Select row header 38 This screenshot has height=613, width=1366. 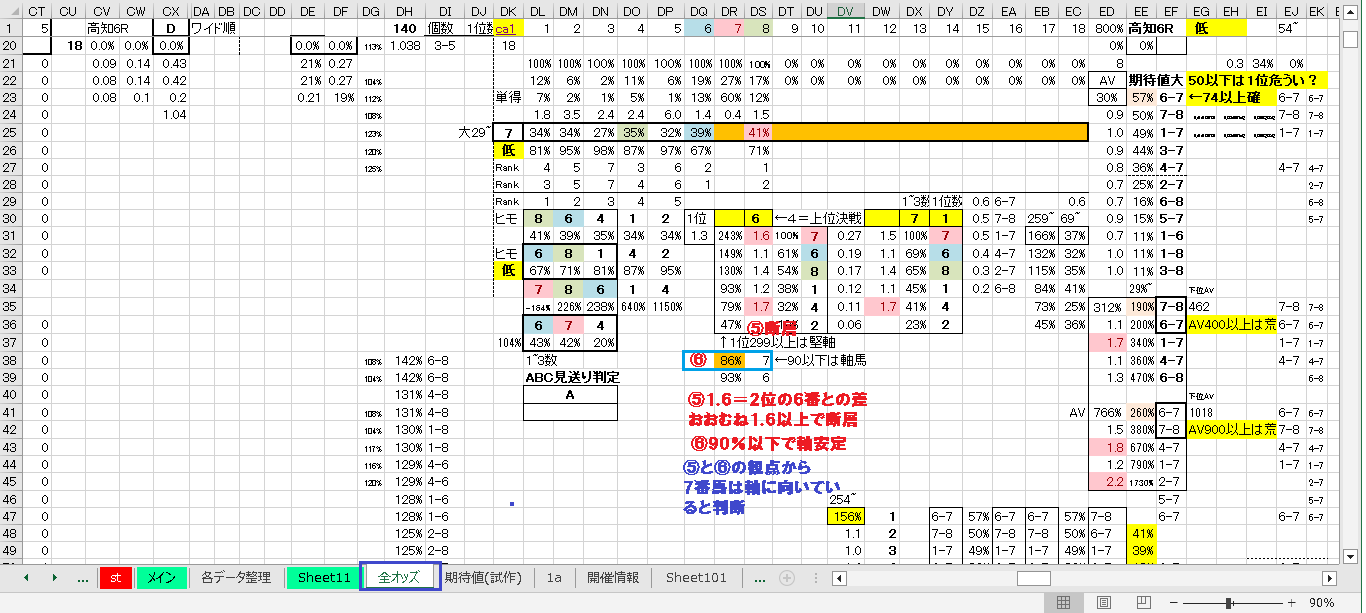[9, 360]
